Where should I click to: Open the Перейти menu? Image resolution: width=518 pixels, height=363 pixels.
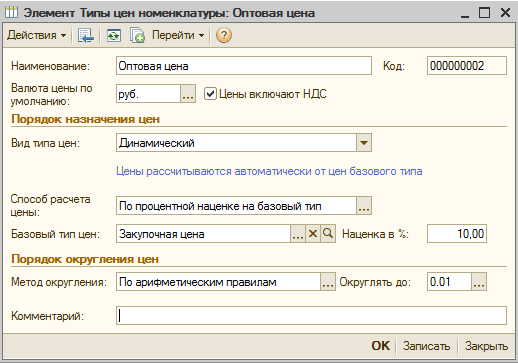click(x=178, y=35)
